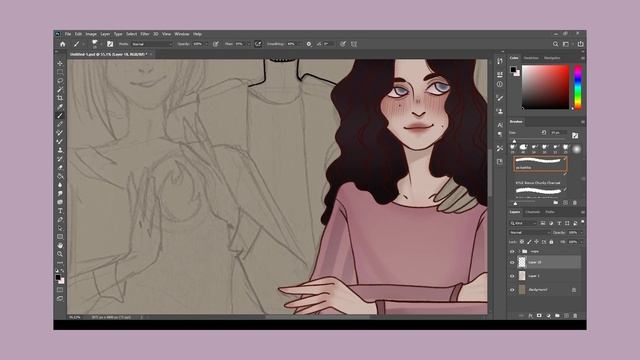This screenshot has height=360, width=640.
Task: Select the Rectangular Marquee tool
Action: (60, 72)
